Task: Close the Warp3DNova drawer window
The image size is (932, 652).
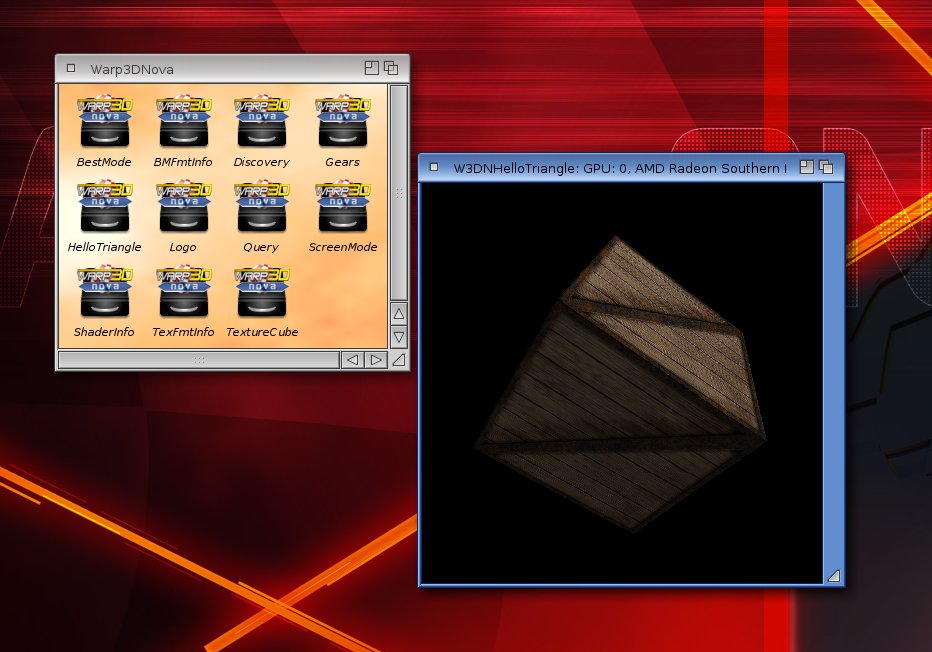Action: pyautogui.click(x=71, y=68)
